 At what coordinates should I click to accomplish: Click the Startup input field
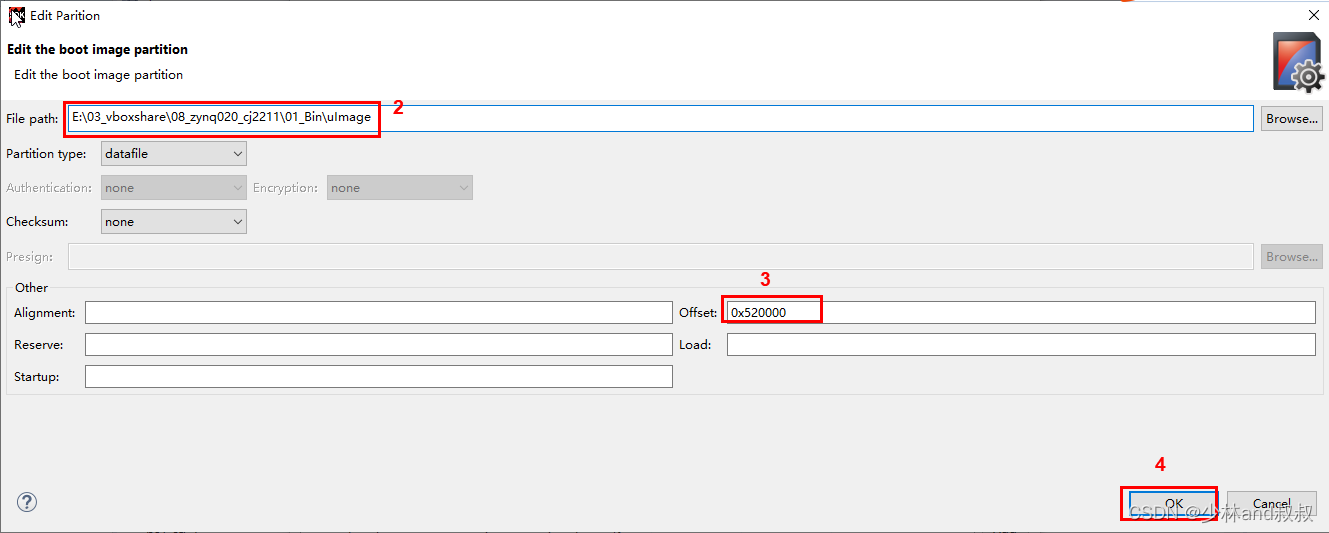[x=379, y=377]
